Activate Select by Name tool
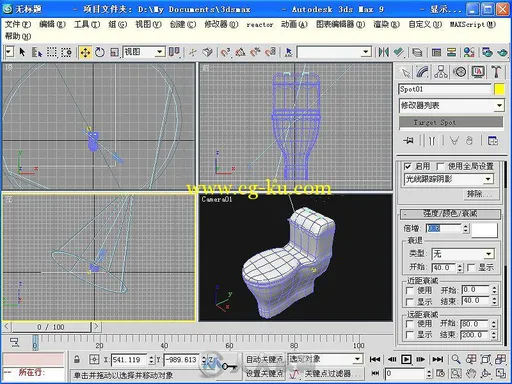 pos(37,52)
